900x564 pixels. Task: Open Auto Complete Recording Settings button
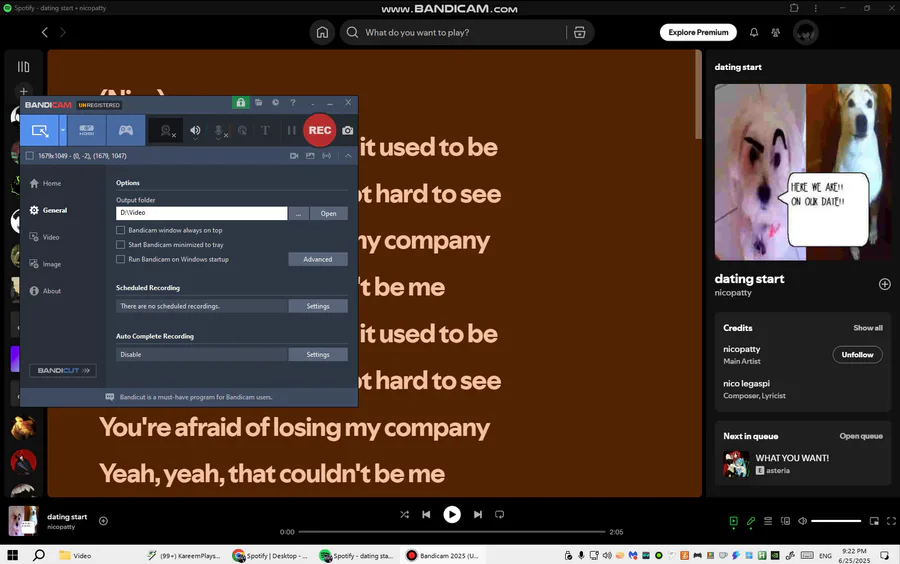click(x=317, y=355)
